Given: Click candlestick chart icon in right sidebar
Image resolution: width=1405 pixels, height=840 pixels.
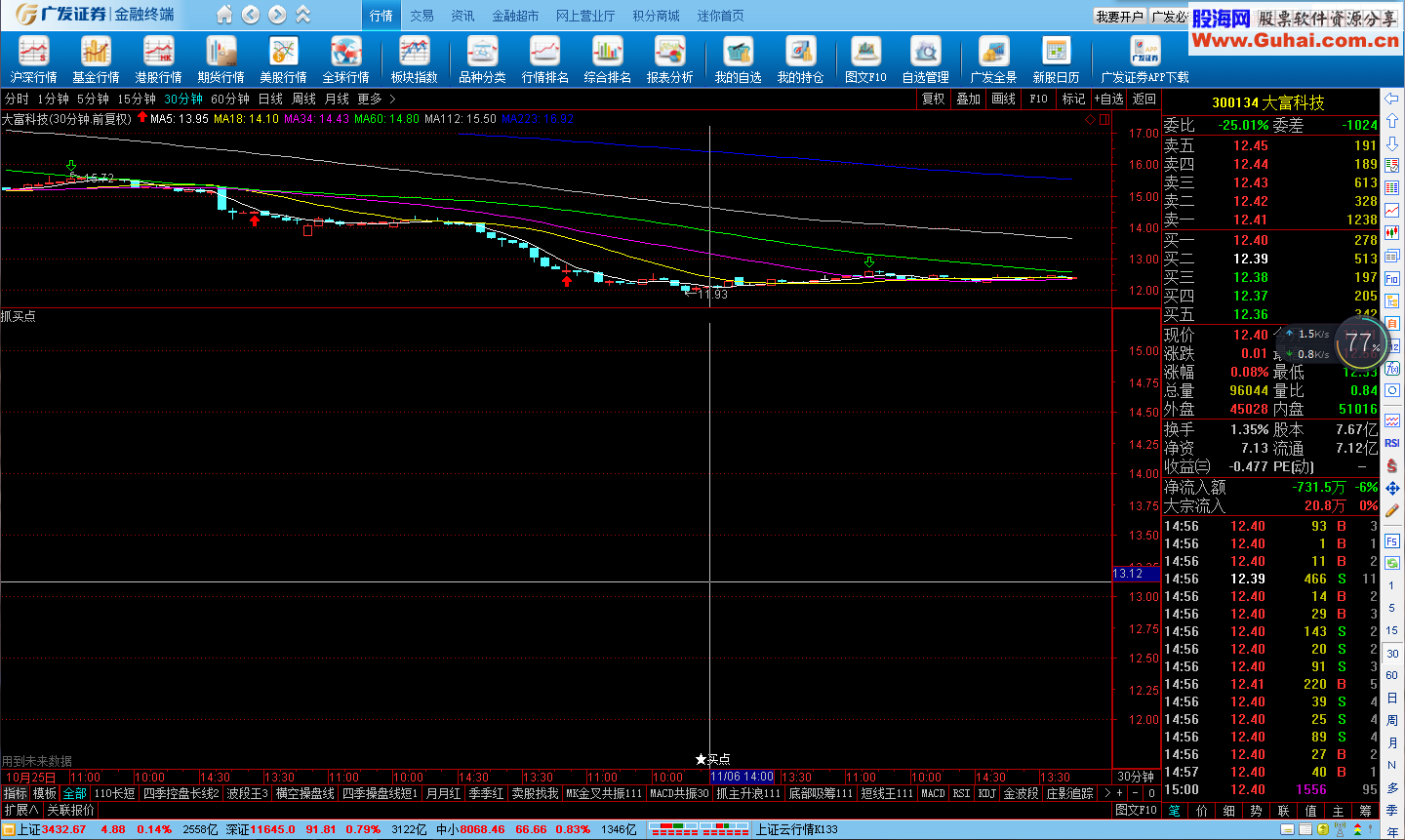Looking at the screenshot, I should click(1392, 233).
